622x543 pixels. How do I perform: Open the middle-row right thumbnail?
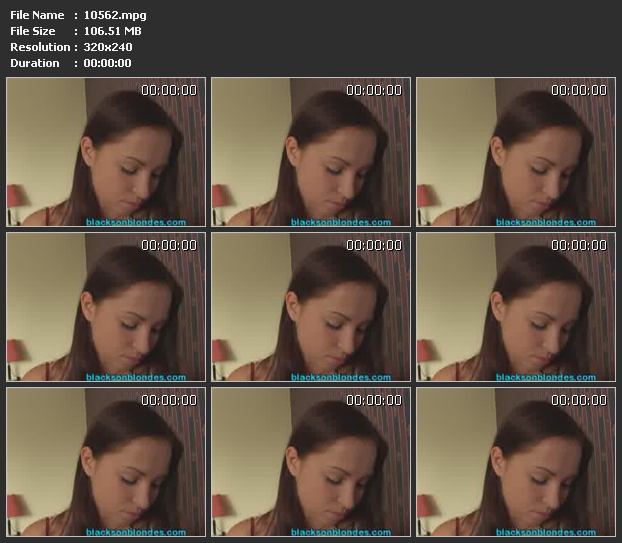click(x=516, y=307)
